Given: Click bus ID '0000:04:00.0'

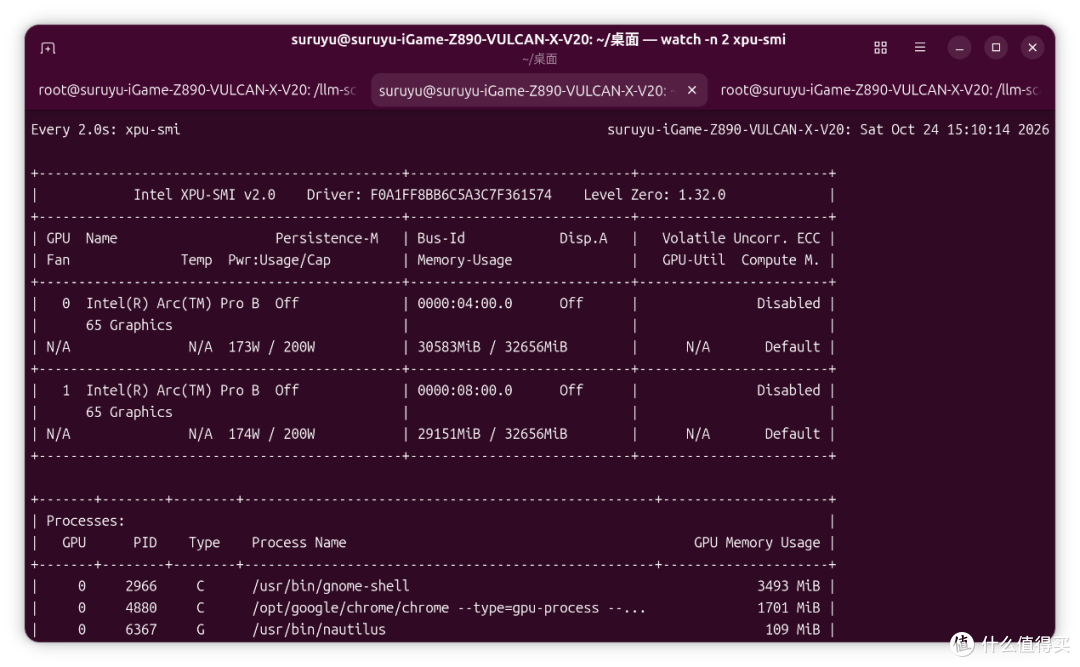Looking at the screenshot, I should [x=465, y=304].
